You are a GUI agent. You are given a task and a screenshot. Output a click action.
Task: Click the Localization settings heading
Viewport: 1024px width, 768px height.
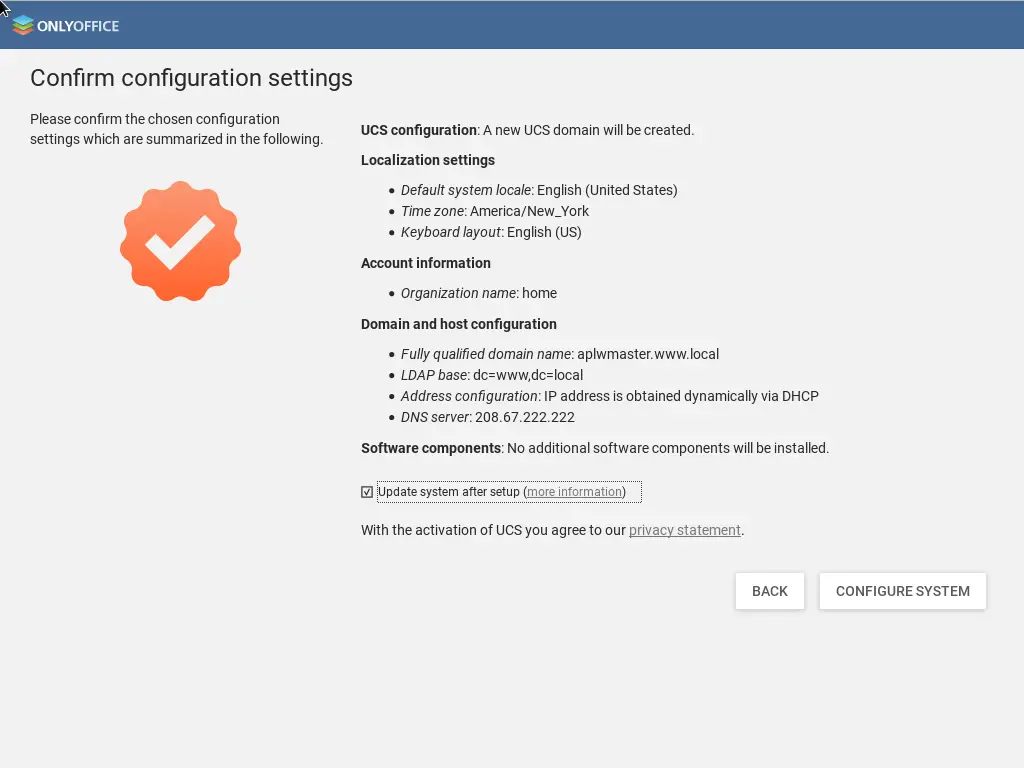coord(427,160)
